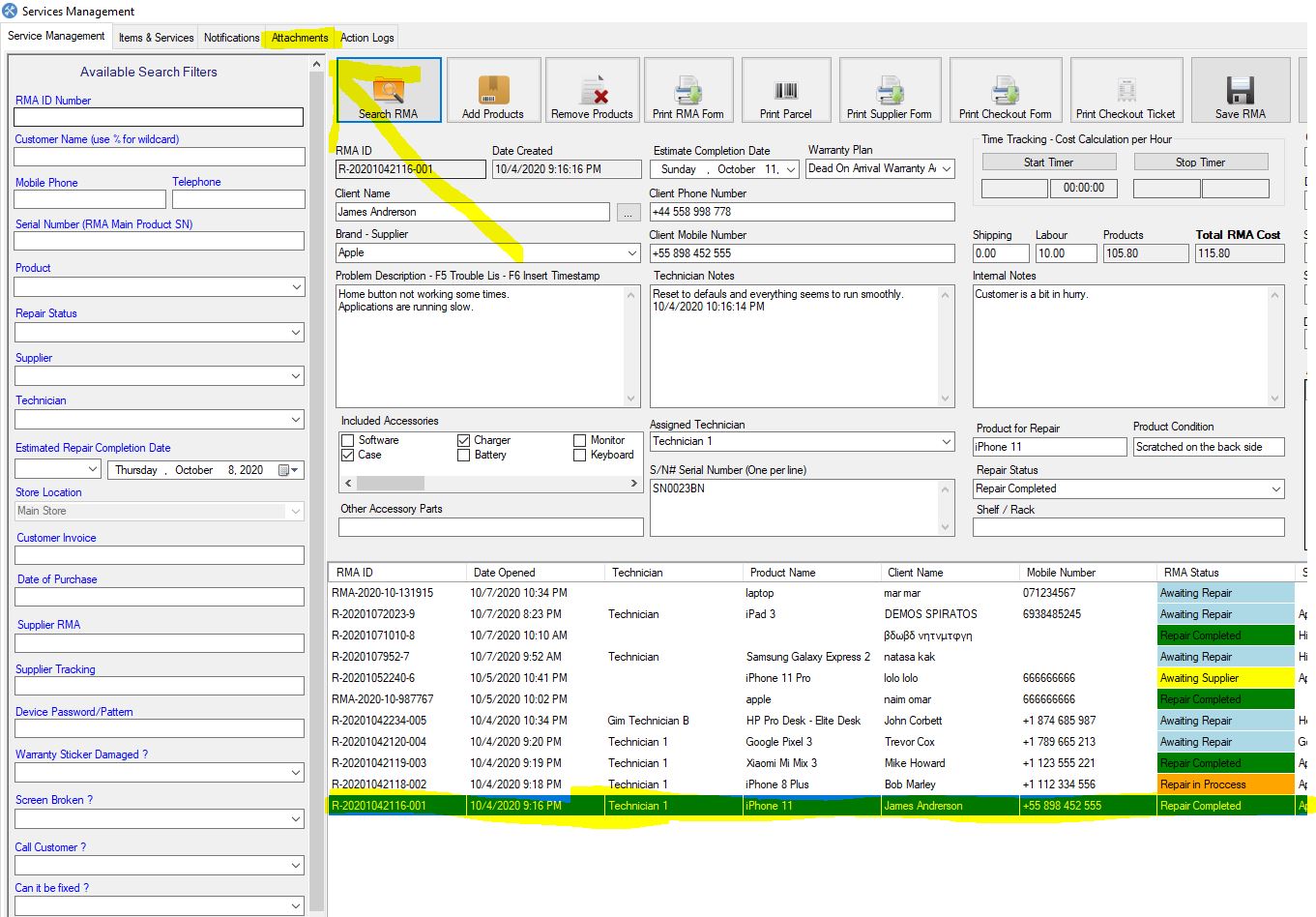Viewport: 1316px width, 917px height.
Task: Open the Items & Services tab
Action: point(155,37)
